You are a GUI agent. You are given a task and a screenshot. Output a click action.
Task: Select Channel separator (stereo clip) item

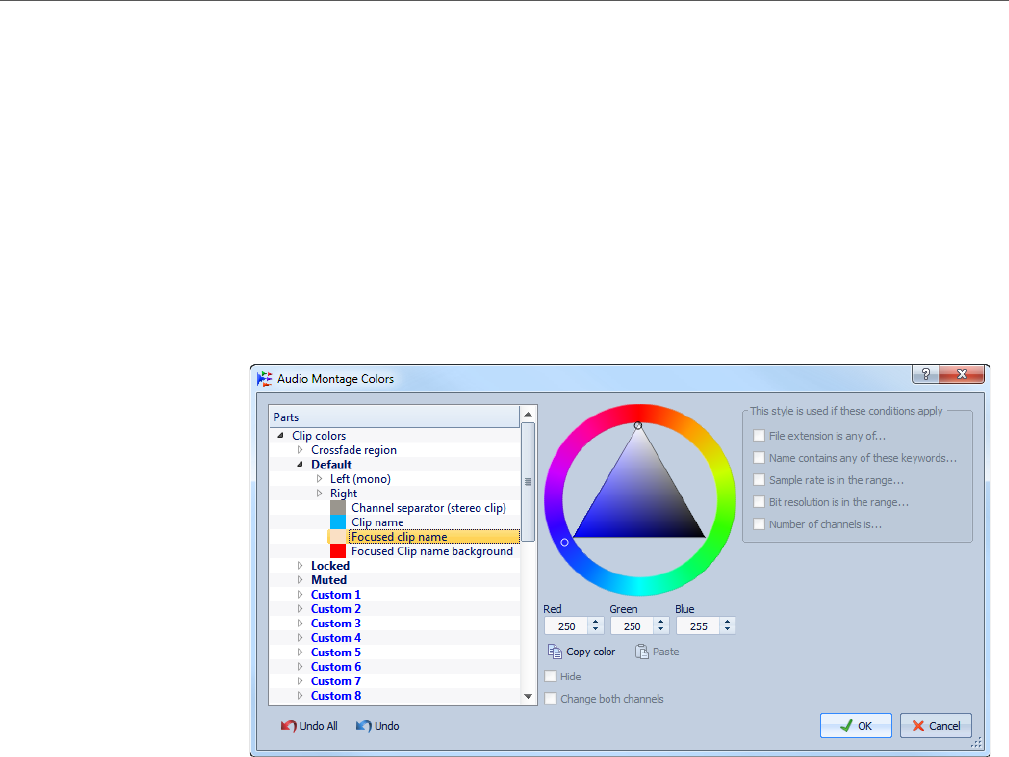429,508
